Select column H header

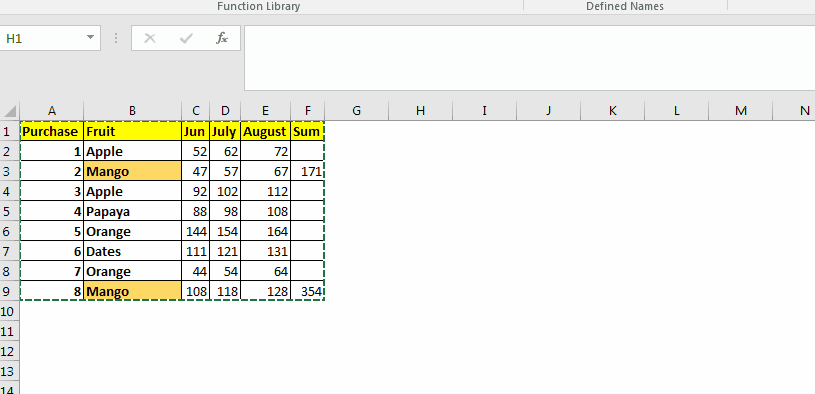point(420,111)
